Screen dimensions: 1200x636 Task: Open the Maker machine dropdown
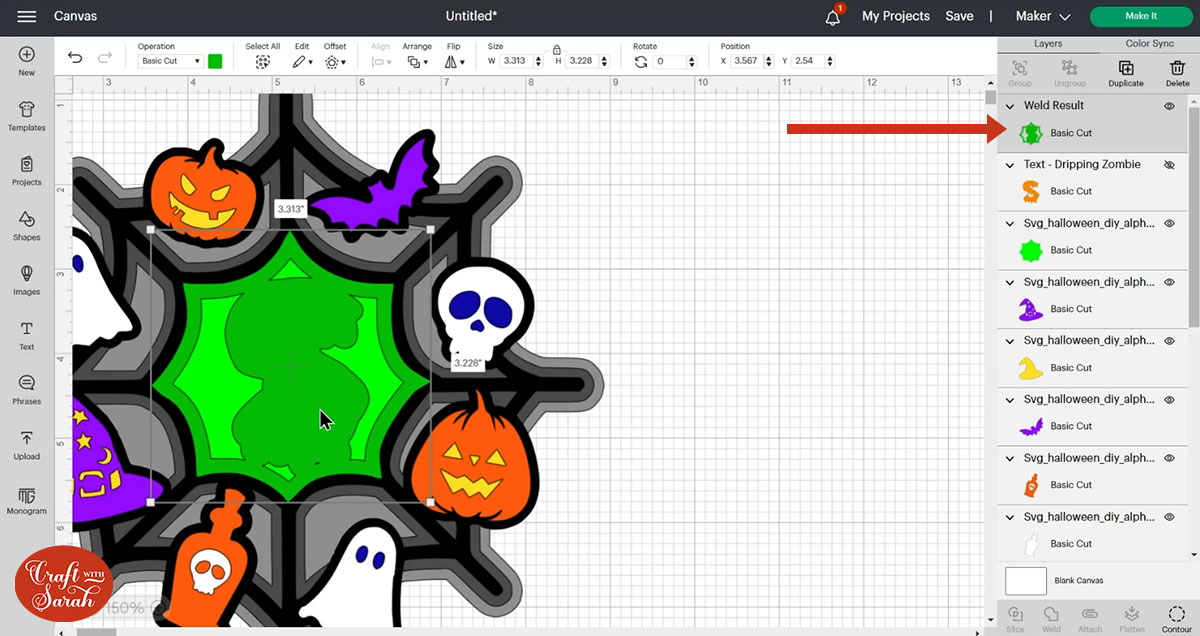tap(1043, 16)
